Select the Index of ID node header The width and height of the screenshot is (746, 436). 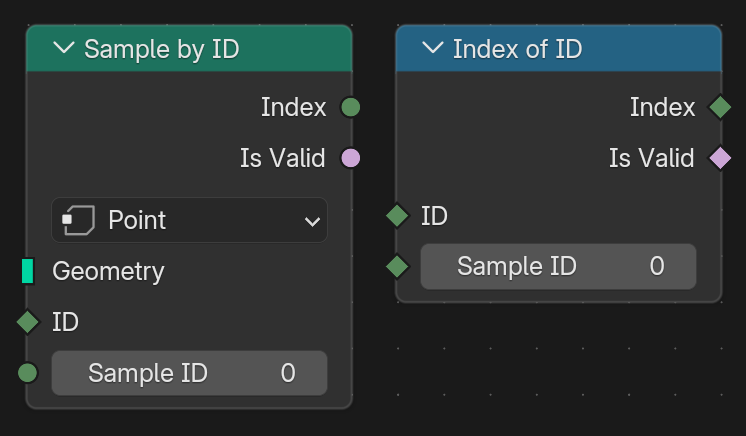coord(559,49)
